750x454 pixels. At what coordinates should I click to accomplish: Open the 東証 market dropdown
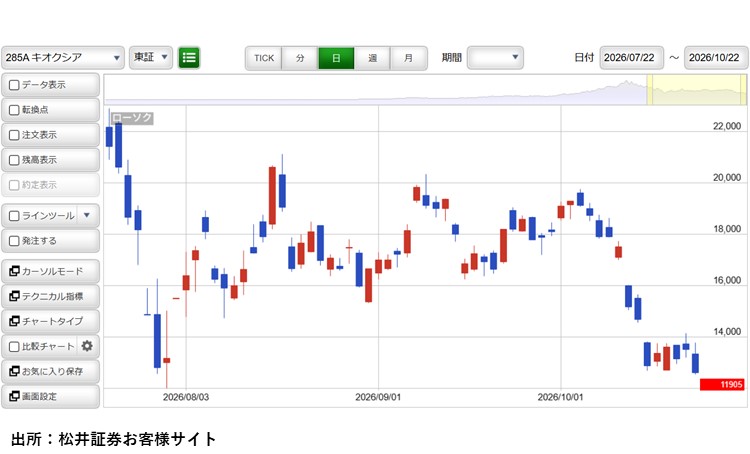tap(151, 58)
